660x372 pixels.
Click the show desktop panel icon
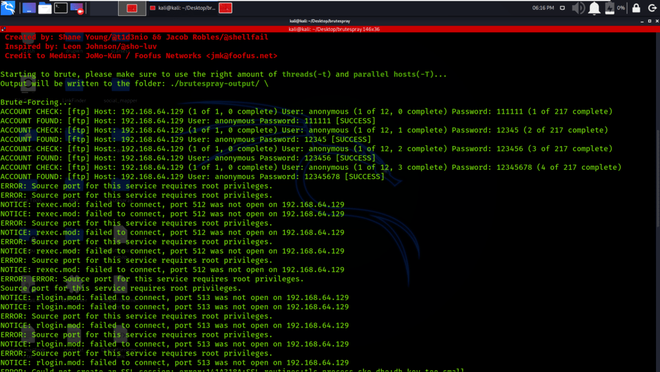click(x=29, y=8)
